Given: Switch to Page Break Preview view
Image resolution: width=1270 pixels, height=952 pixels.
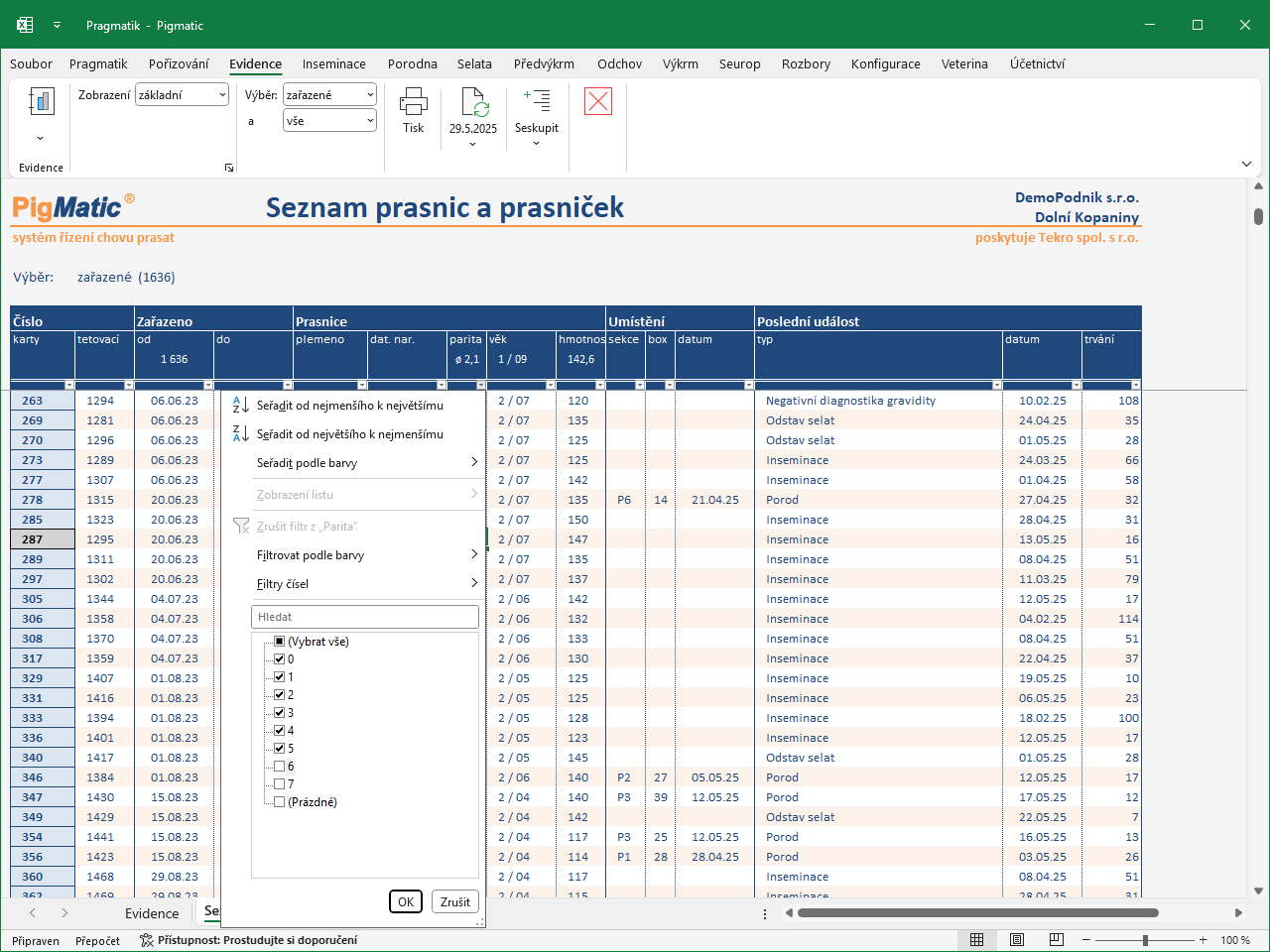Looking at the screenshot, I should pyautogui.click(x=1057, y=940).
